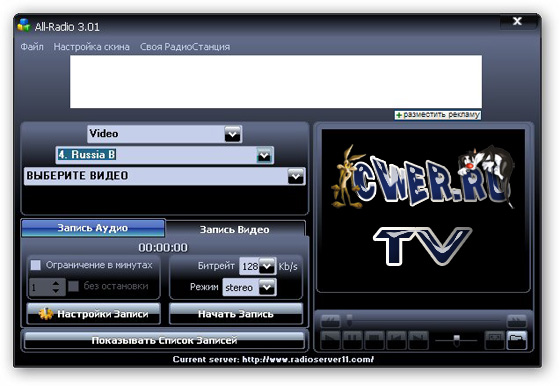Close the All-Radio window

518,21
